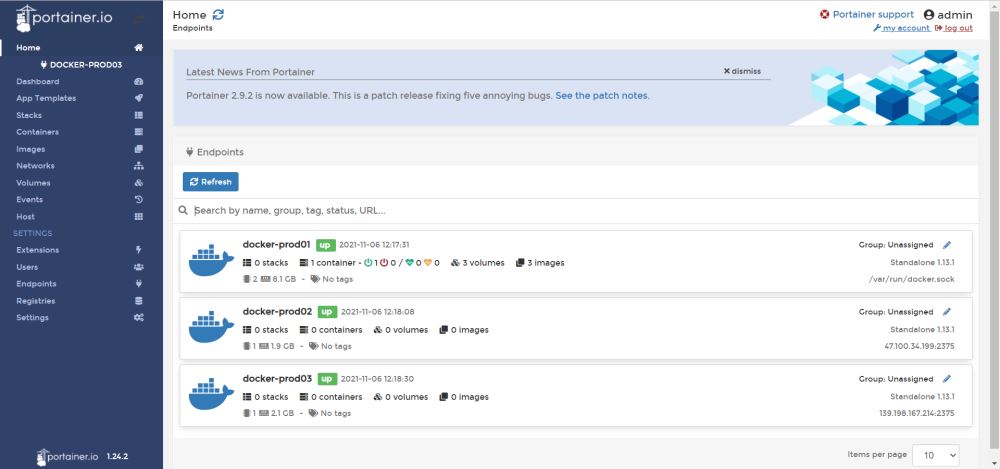Open the docker-prod03 endpoint name

pyautogui.click(x=277, y=378)
